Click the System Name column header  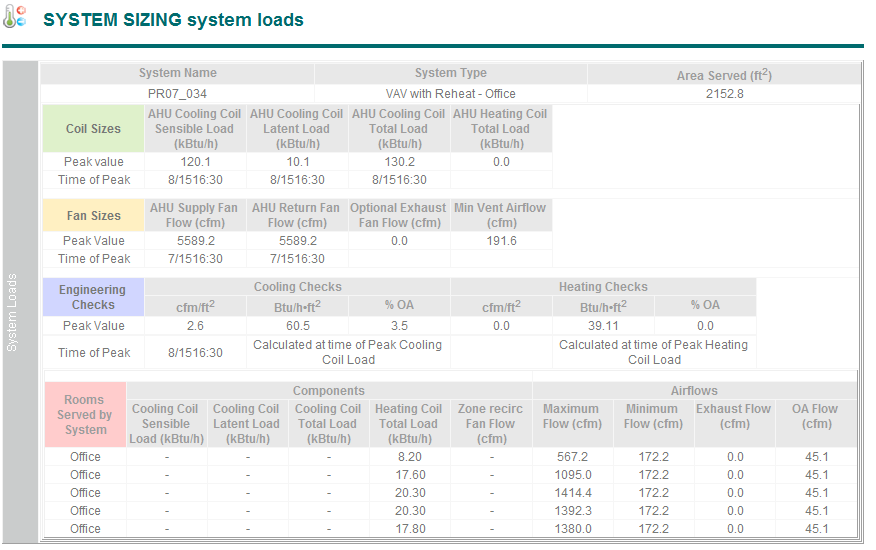point(177,74)
